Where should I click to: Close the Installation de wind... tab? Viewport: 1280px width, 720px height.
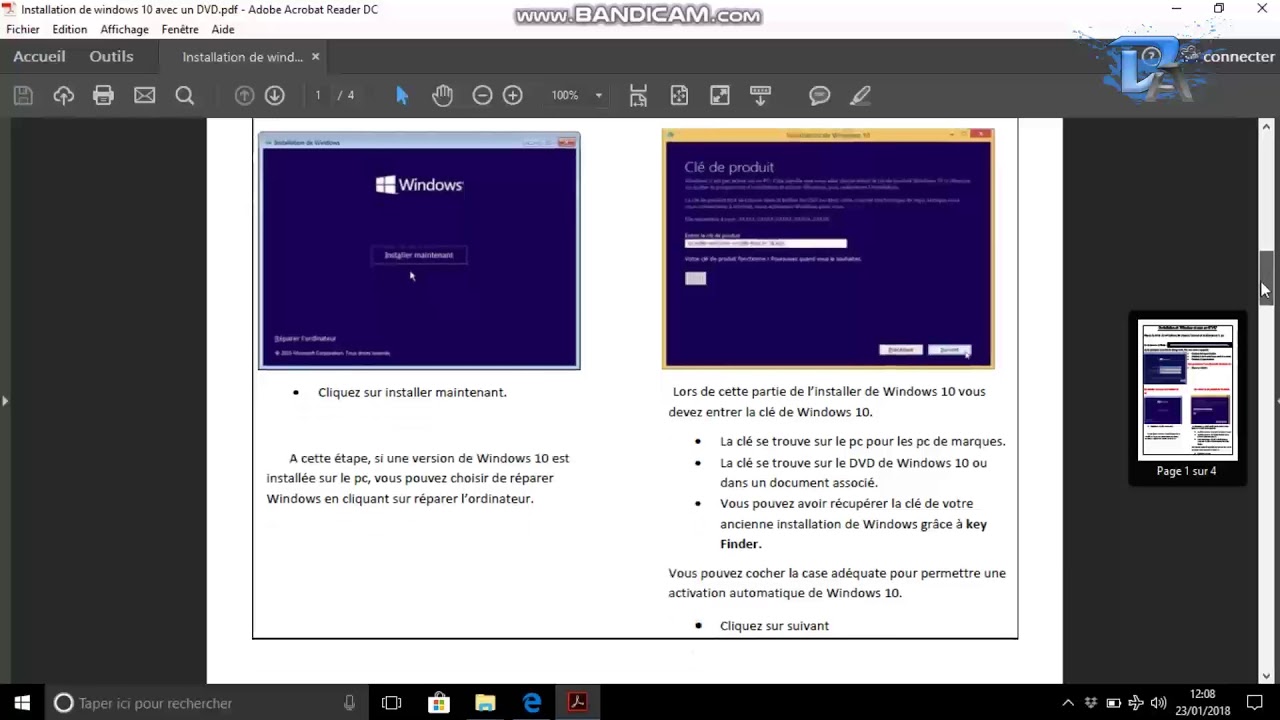pos(315,57)
